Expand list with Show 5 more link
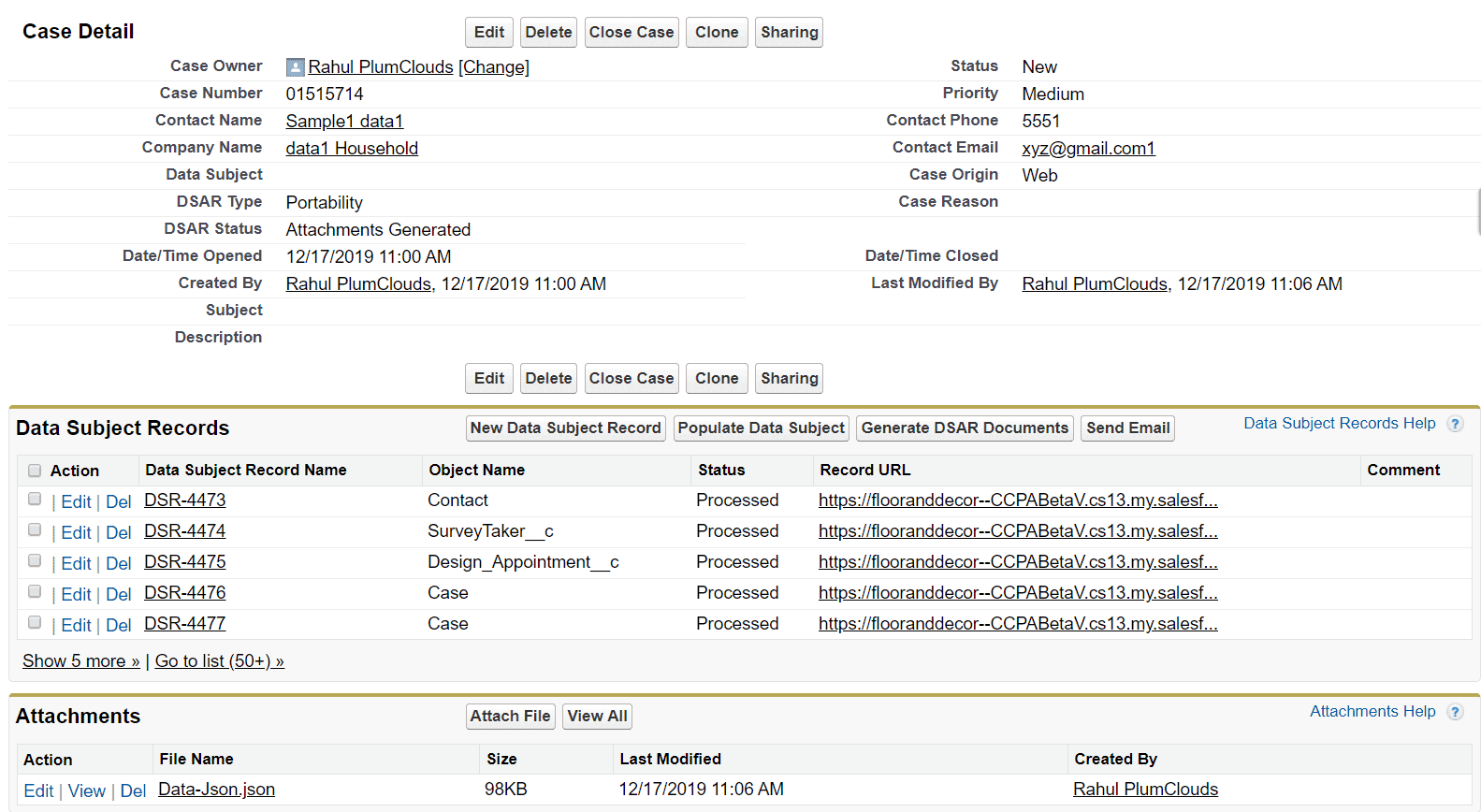Viewport: 1481px width, 812px height. pyautogui.click(x=80, y=661)
